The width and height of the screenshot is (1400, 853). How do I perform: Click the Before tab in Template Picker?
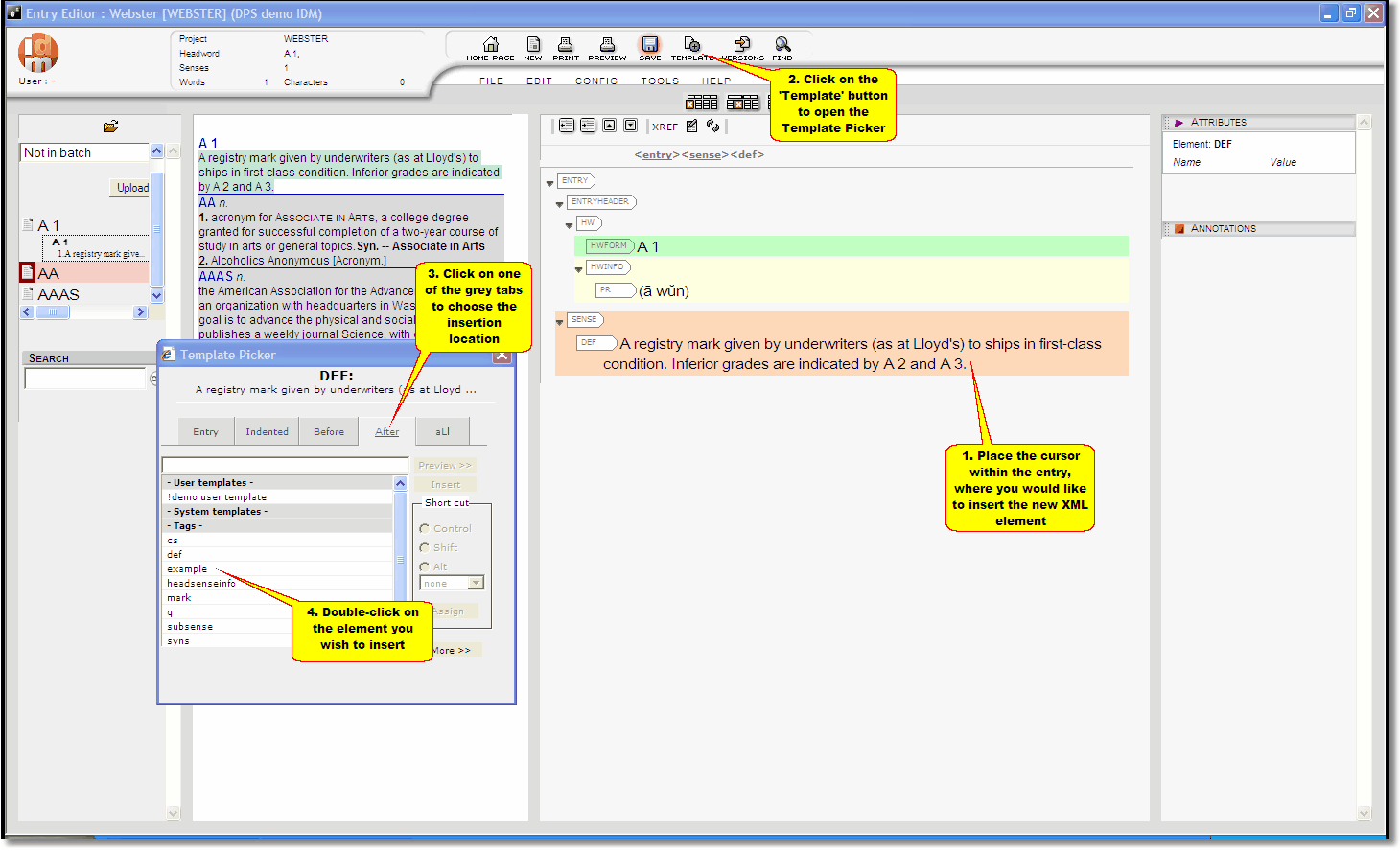[329, 431]
